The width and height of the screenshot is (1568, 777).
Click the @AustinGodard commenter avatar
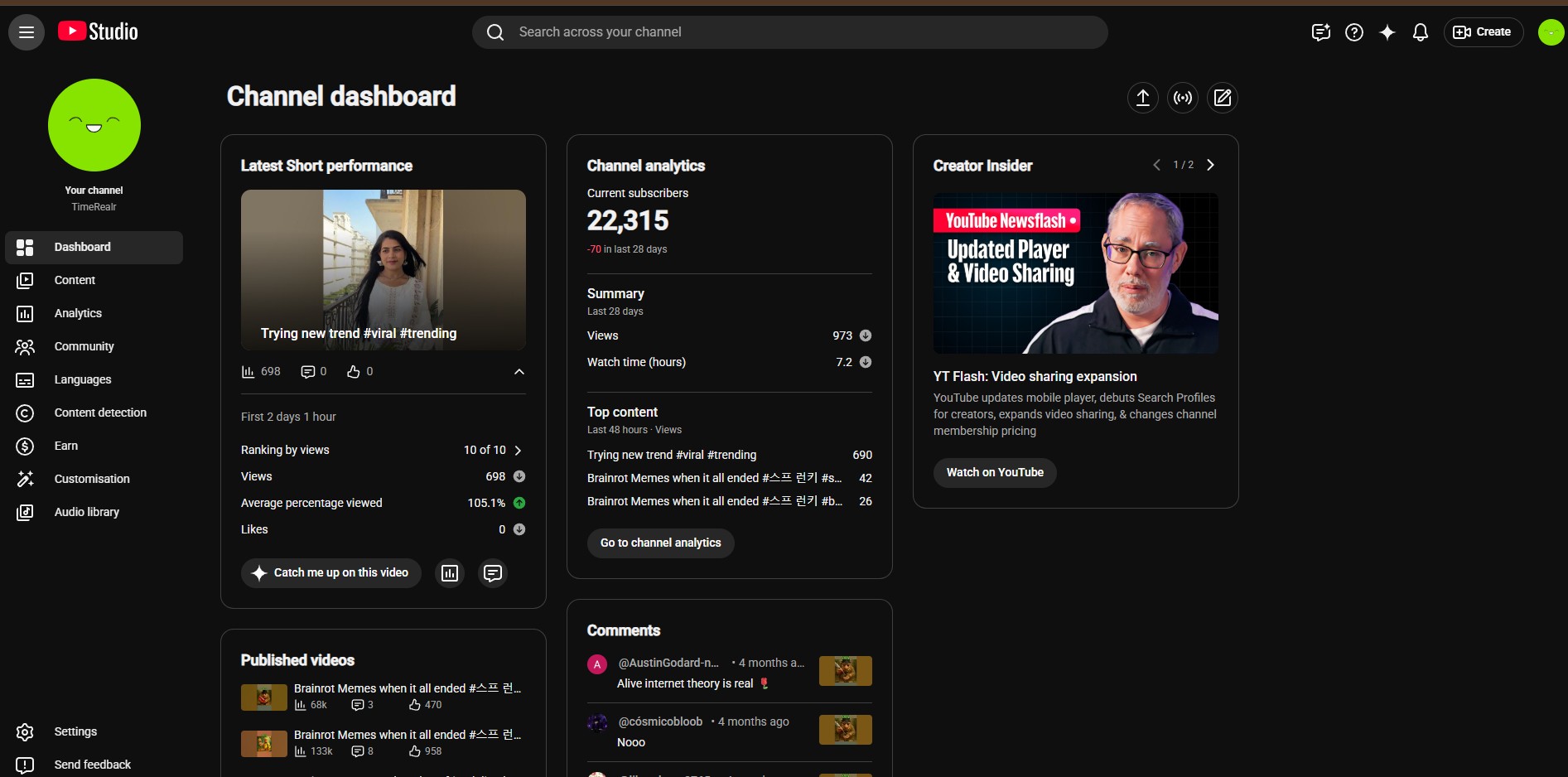[x=597, y=664]
